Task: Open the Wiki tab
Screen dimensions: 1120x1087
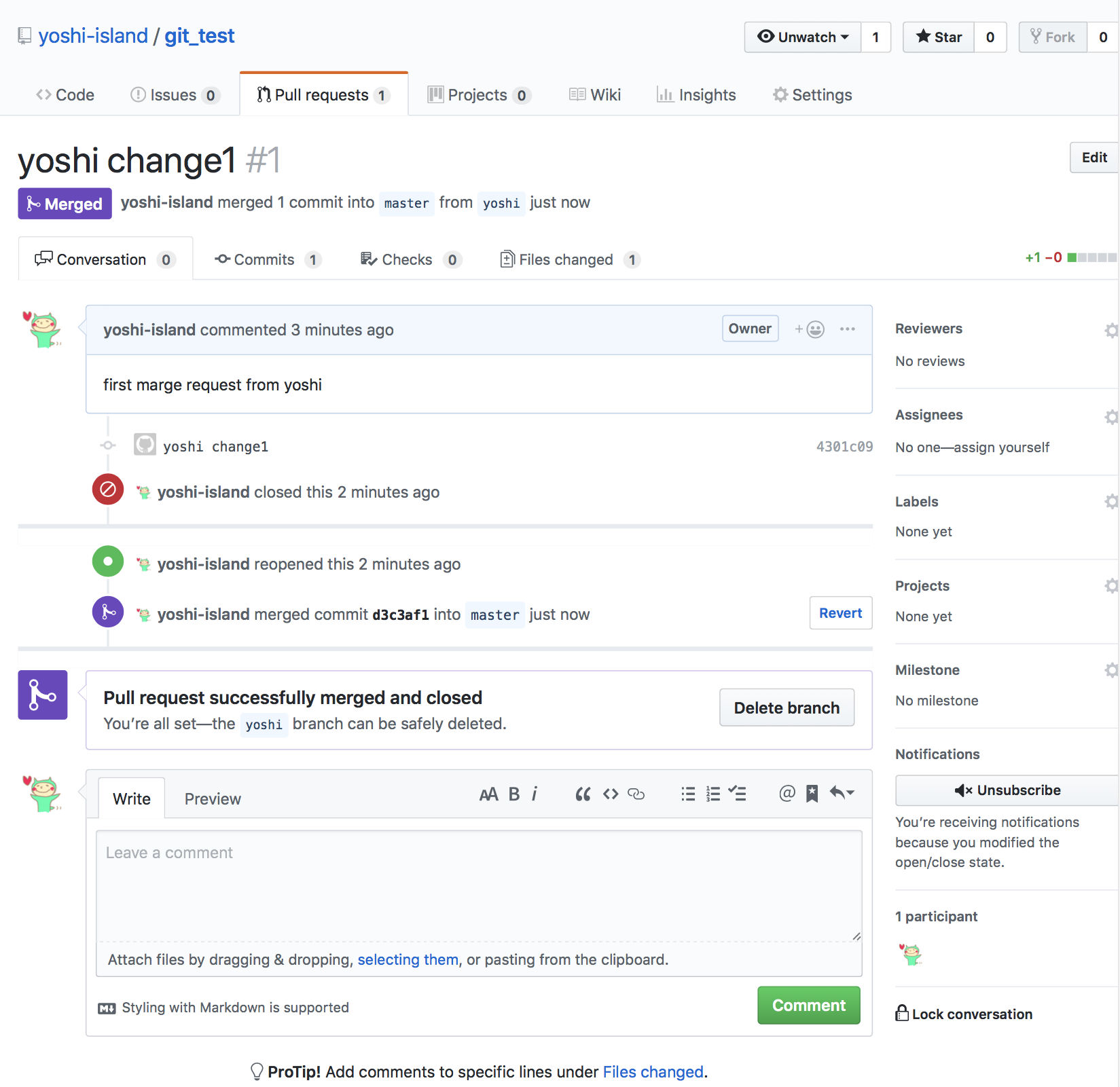Action: (x=595, y=95)
